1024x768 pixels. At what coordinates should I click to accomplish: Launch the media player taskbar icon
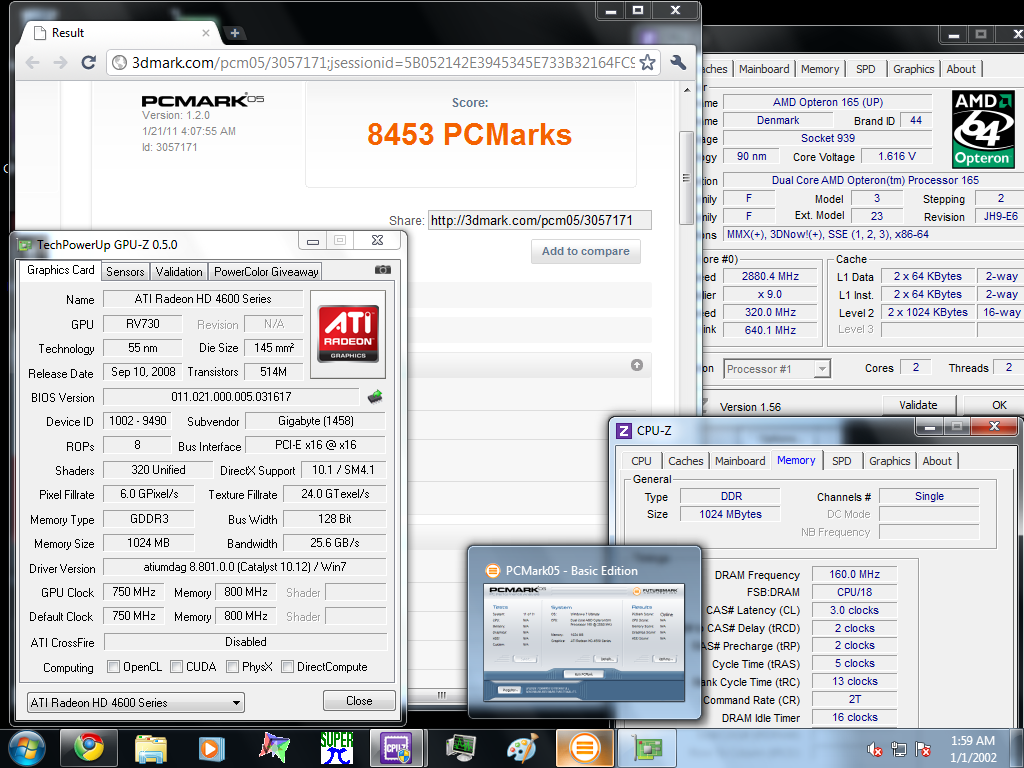(211, 748)
